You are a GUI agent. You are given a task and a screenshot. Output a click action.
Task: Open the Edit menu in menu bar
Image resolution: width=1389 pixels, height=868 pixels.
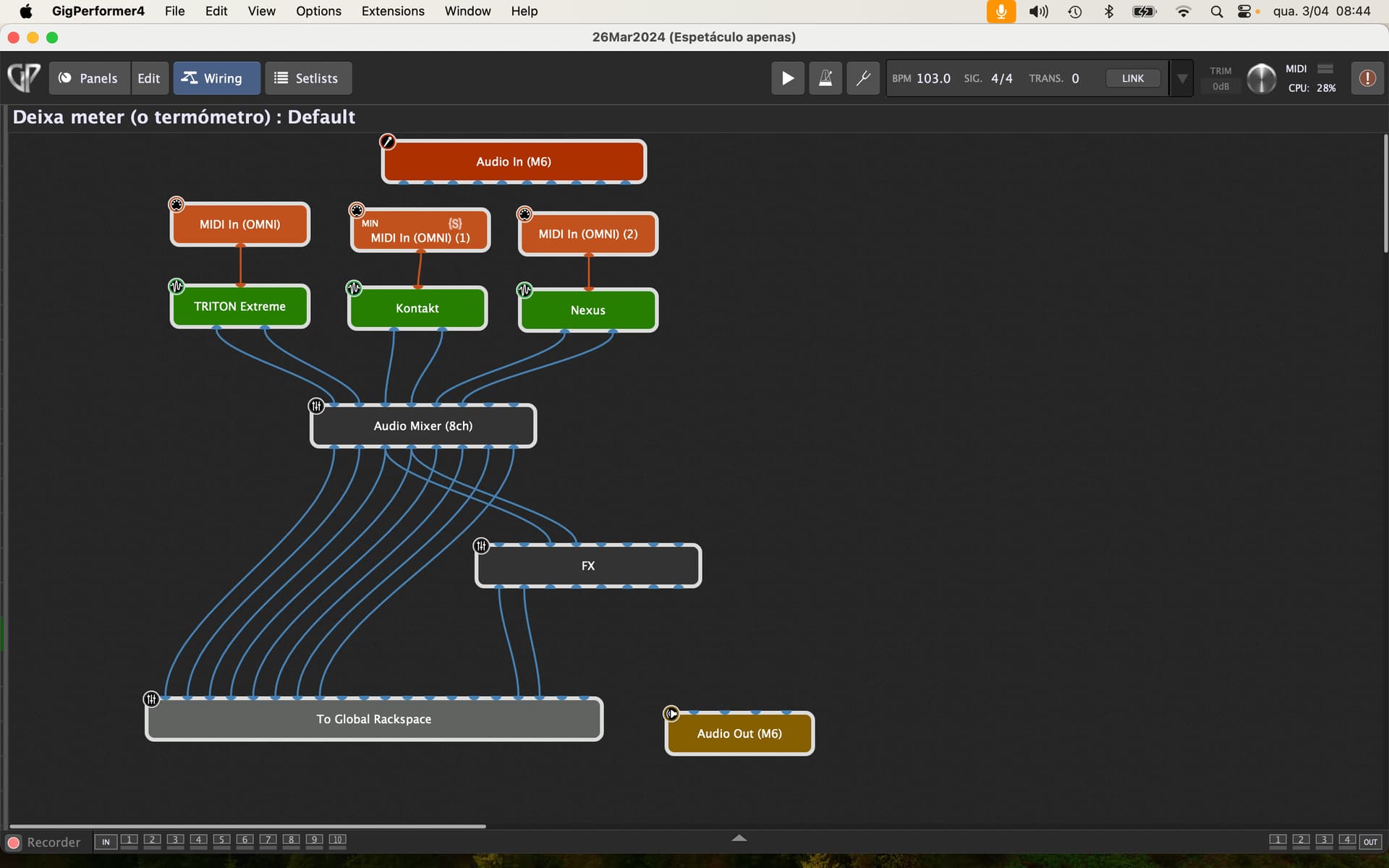point(216,12)
